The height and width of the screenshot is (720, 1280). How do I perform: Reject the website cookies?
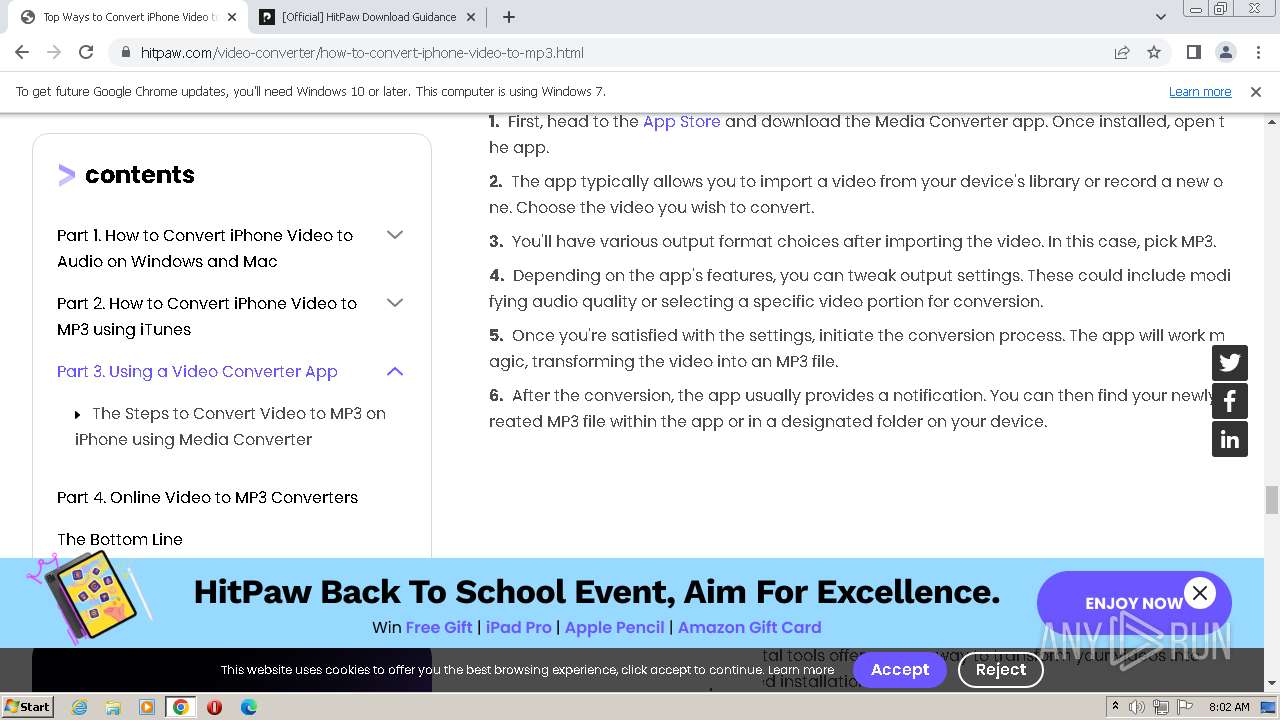pyautogui.click(x=1001, y=670)
